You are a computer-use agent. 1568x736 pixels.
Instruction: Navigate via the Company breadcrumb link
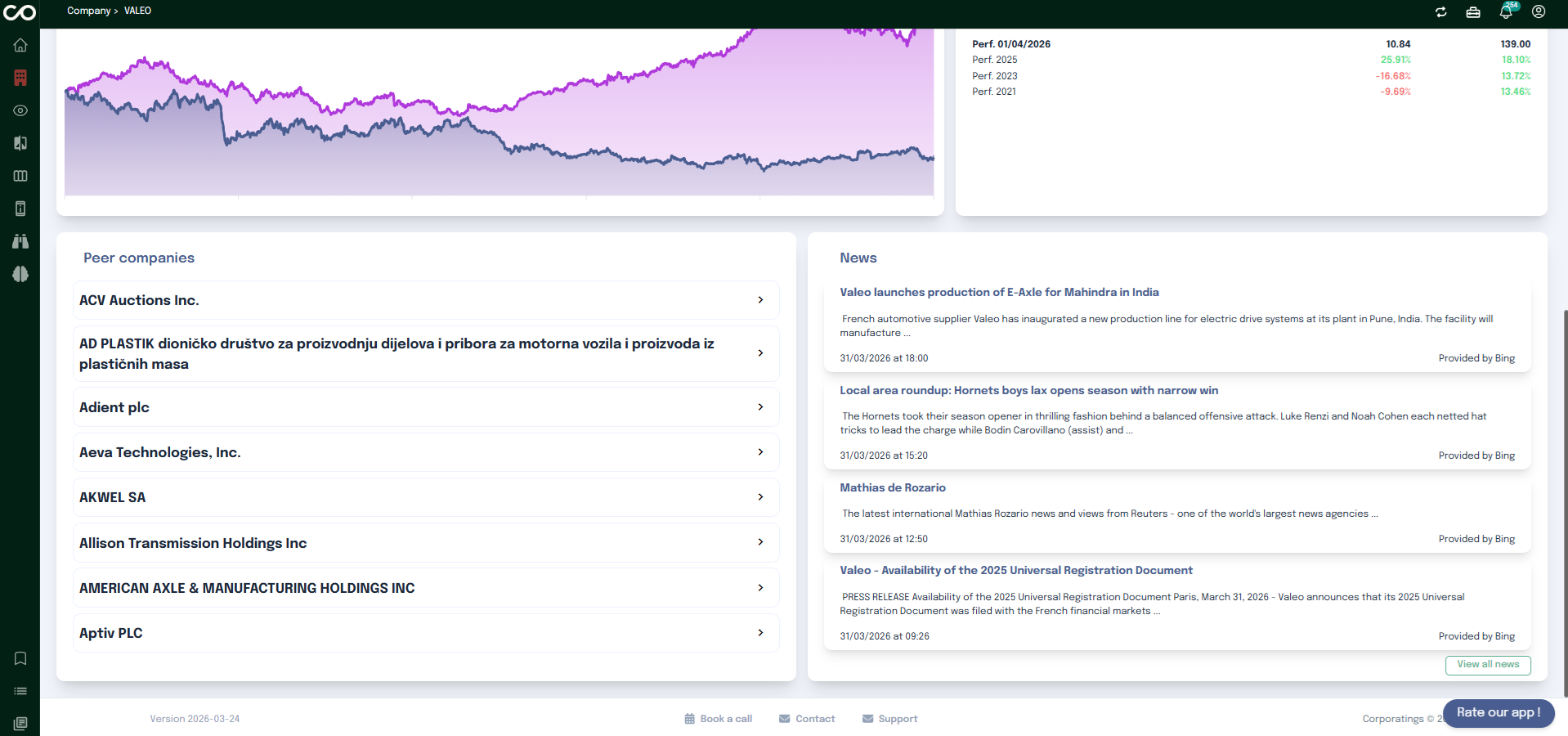(x=88, y=11)
